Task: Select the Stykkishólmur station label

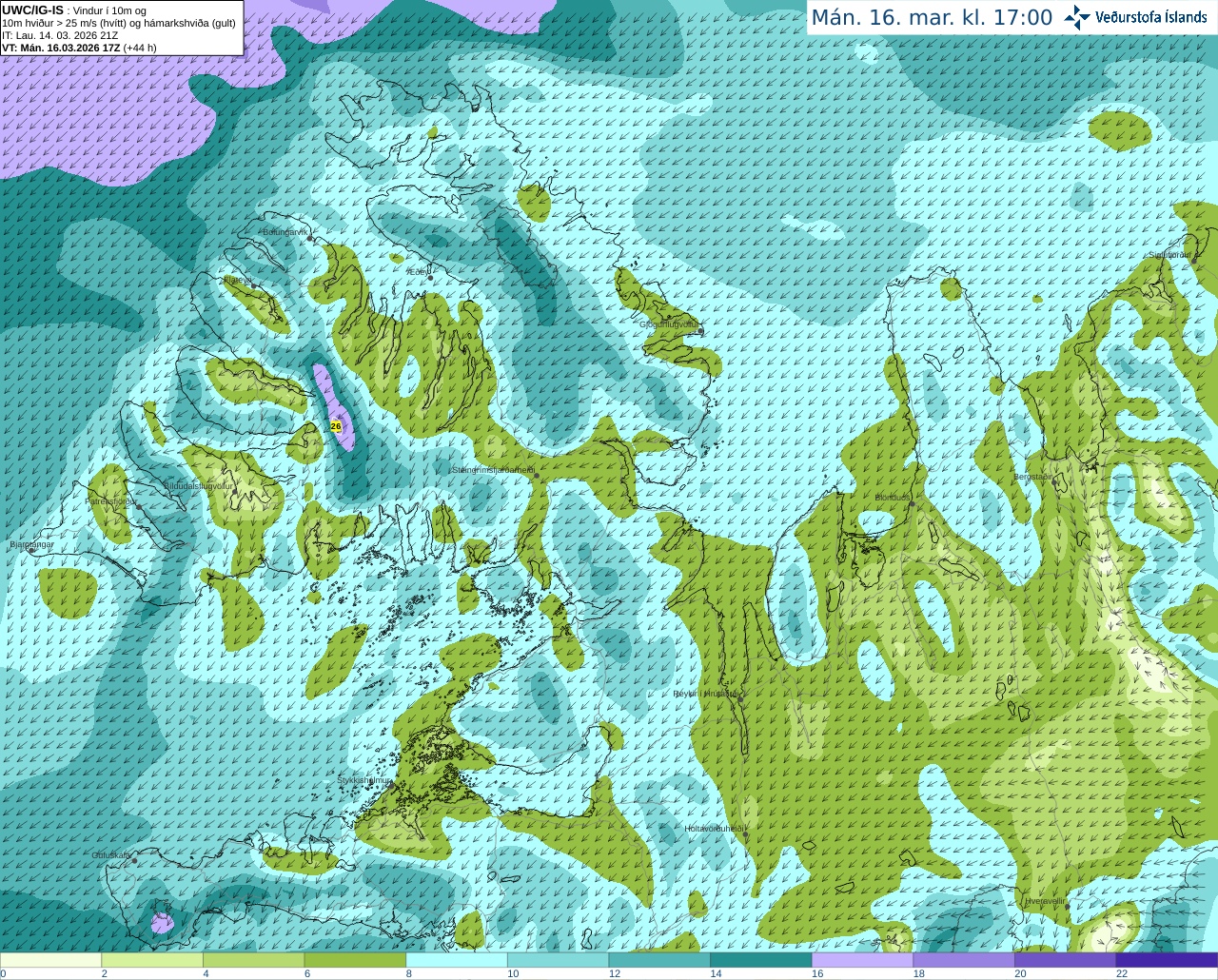Action: pyautogui.click(x=363, y=780)
